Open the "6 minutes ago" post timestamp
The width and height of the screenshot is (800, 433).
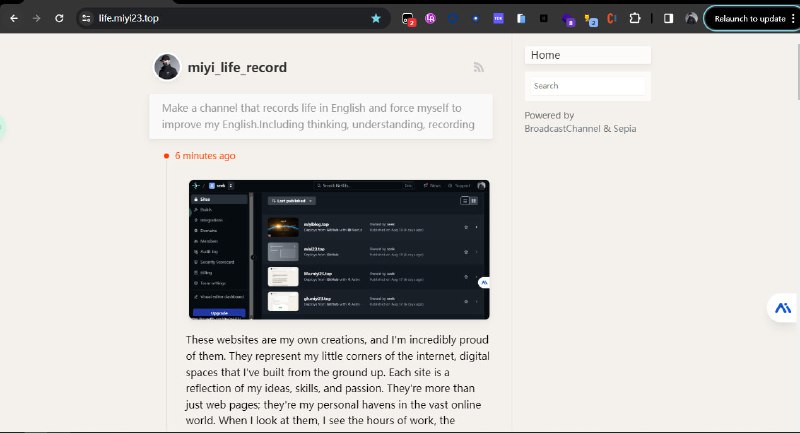click(x=205, y=156)
